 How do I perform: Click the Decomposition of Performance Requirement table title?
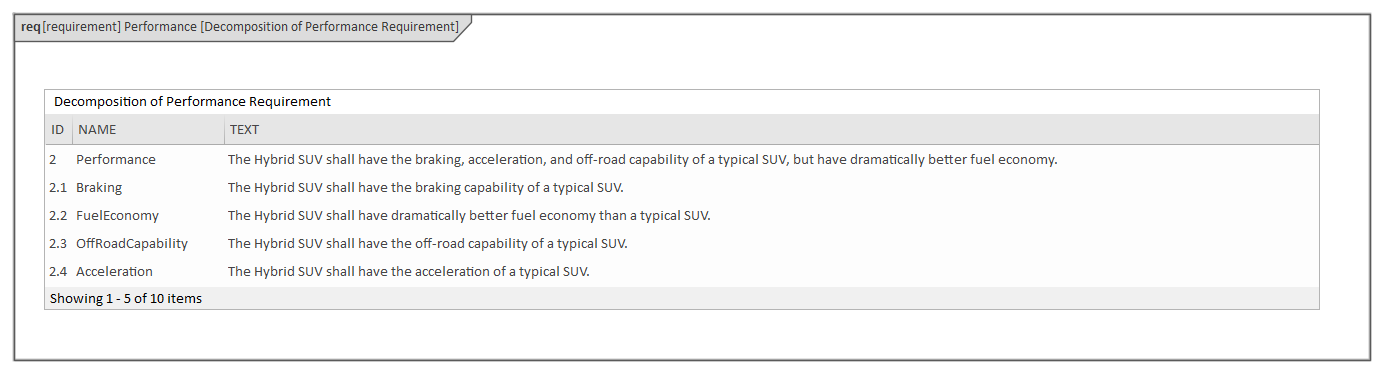[192, 102]
